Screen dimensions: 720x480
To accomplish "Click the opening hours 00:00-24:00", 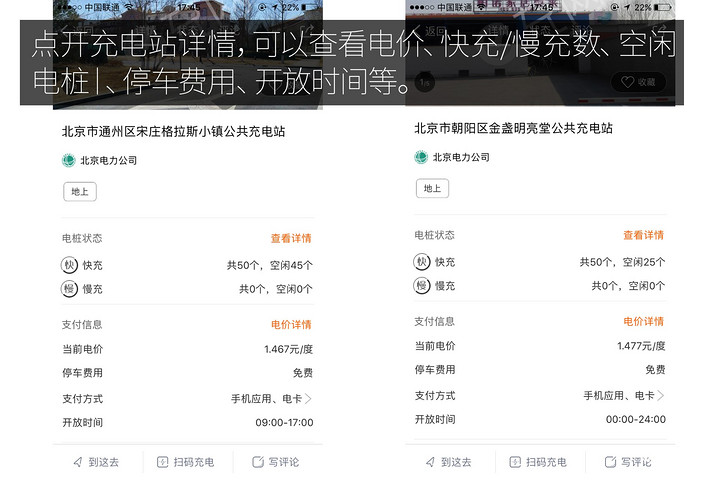I will pos(636,419).
